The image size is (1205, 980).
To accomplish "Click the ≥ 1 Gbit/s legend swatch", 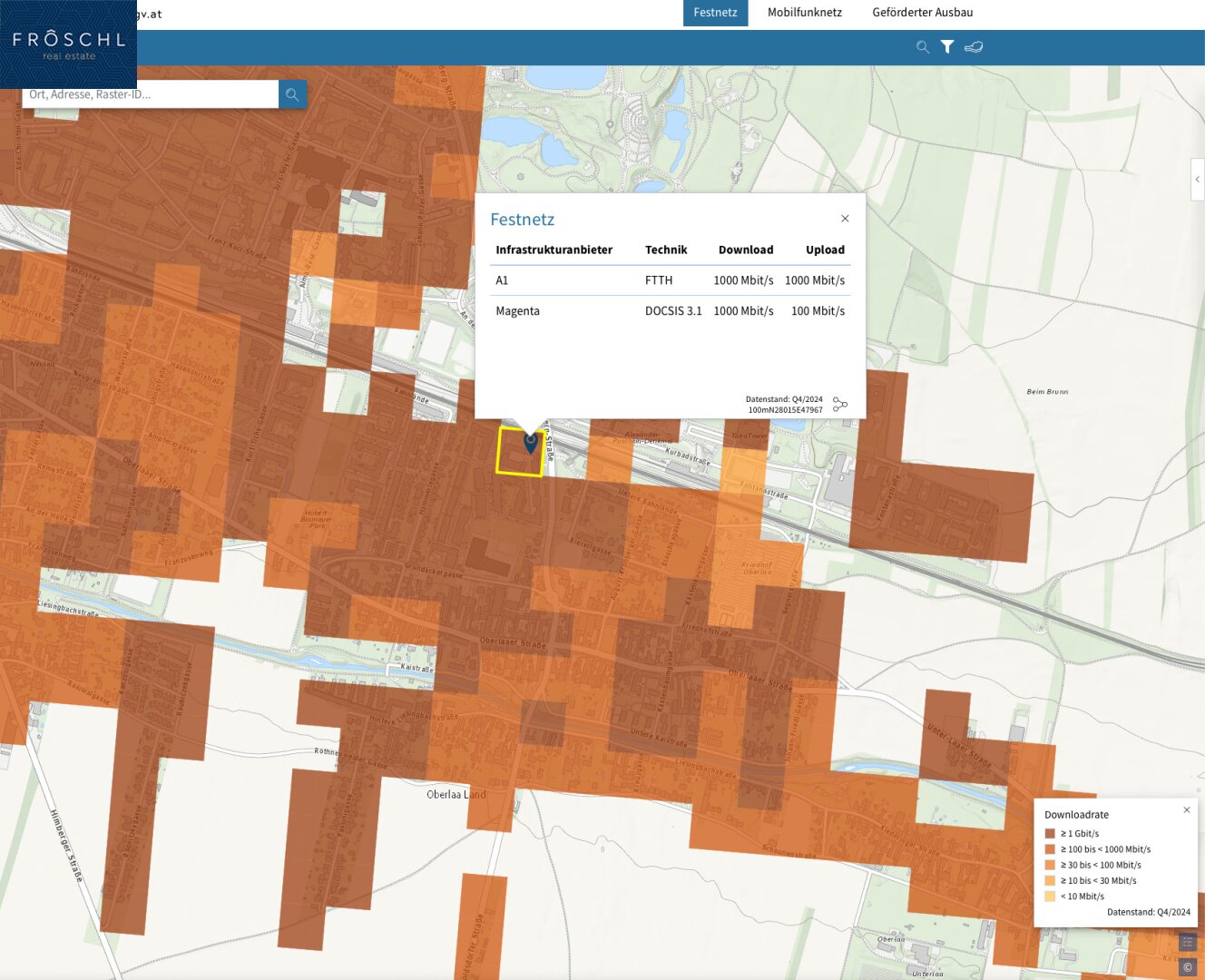I will coord(1050,834).
